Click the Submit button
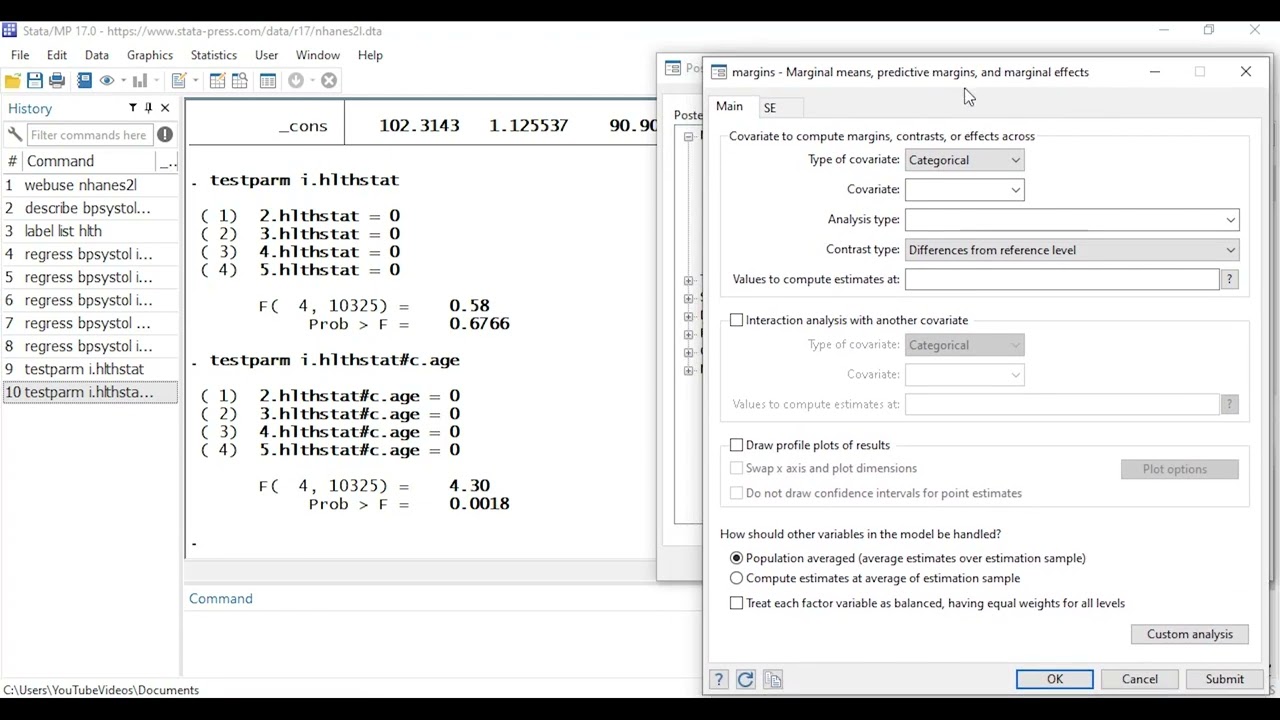 [x=1225, y=679]
